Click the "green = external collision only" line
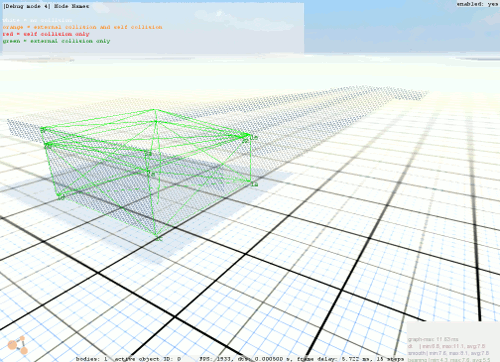The height and width of the screenshot is (362, 500). (56, 41)
